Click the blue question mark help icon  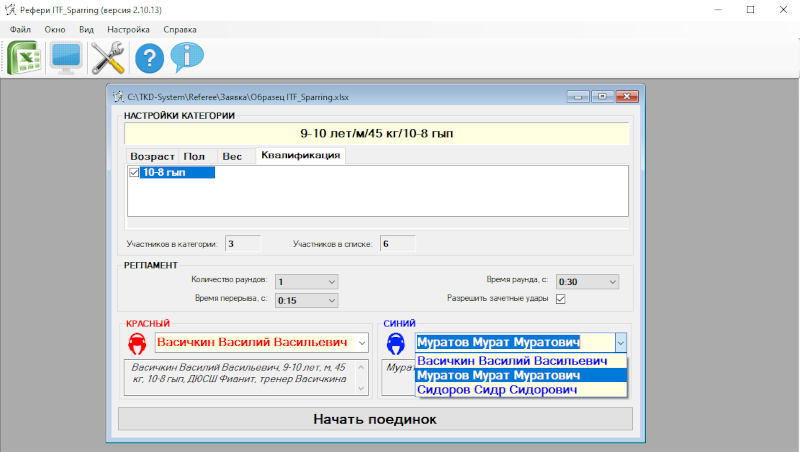(x=149, y=58)
